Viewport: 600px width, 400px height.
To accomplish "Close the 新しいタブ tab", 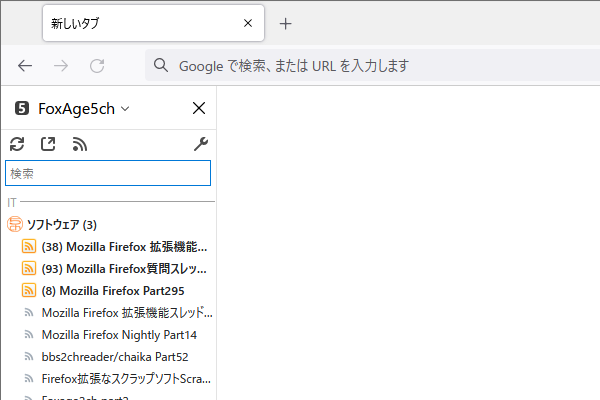I will coord(248,23).
